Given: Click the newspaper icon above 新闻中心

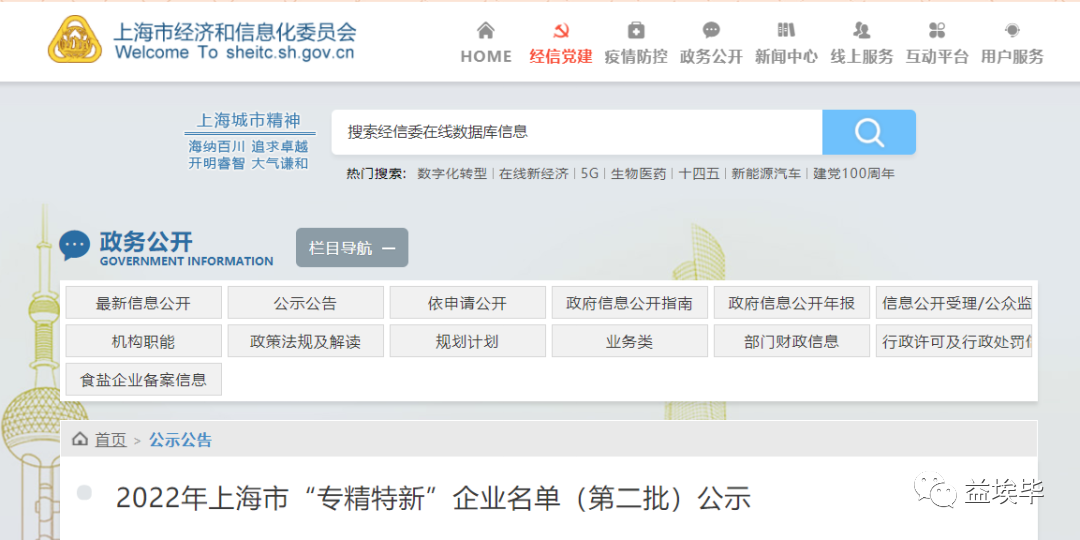Looking at the screenshot, I should coord(786,30).
